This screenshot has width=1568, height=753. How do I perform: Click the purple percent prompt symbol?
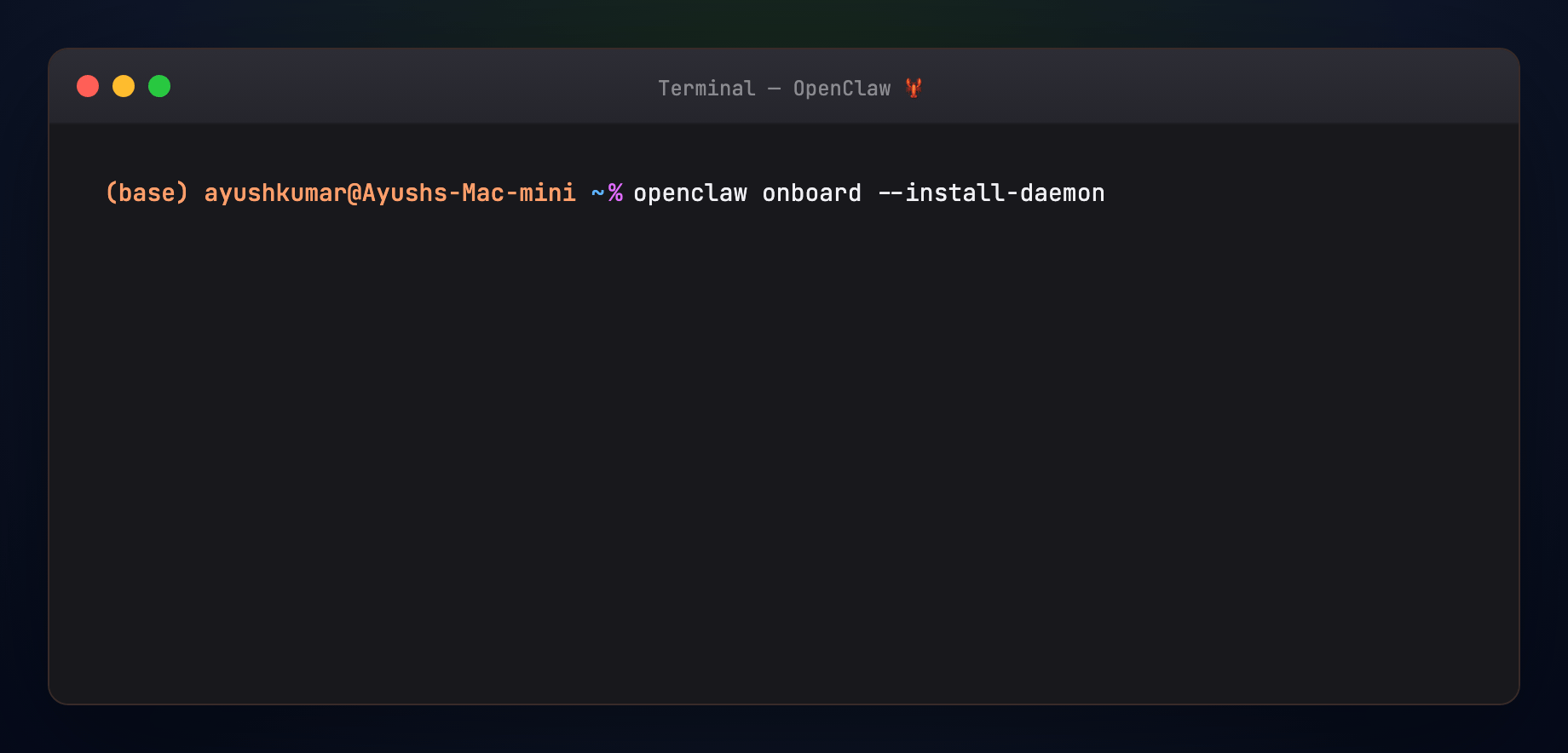tap(615, 193)
